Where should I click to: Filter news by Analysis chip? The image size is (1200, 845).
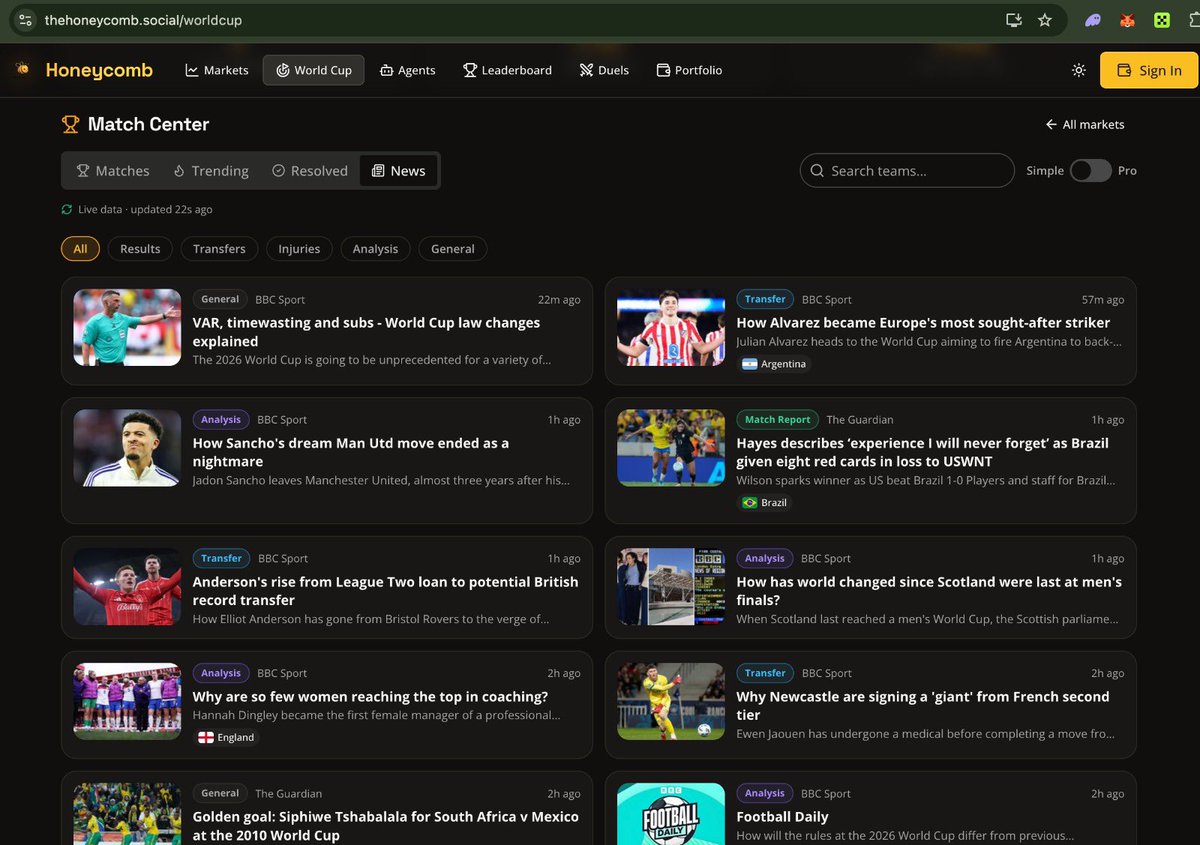375,249
